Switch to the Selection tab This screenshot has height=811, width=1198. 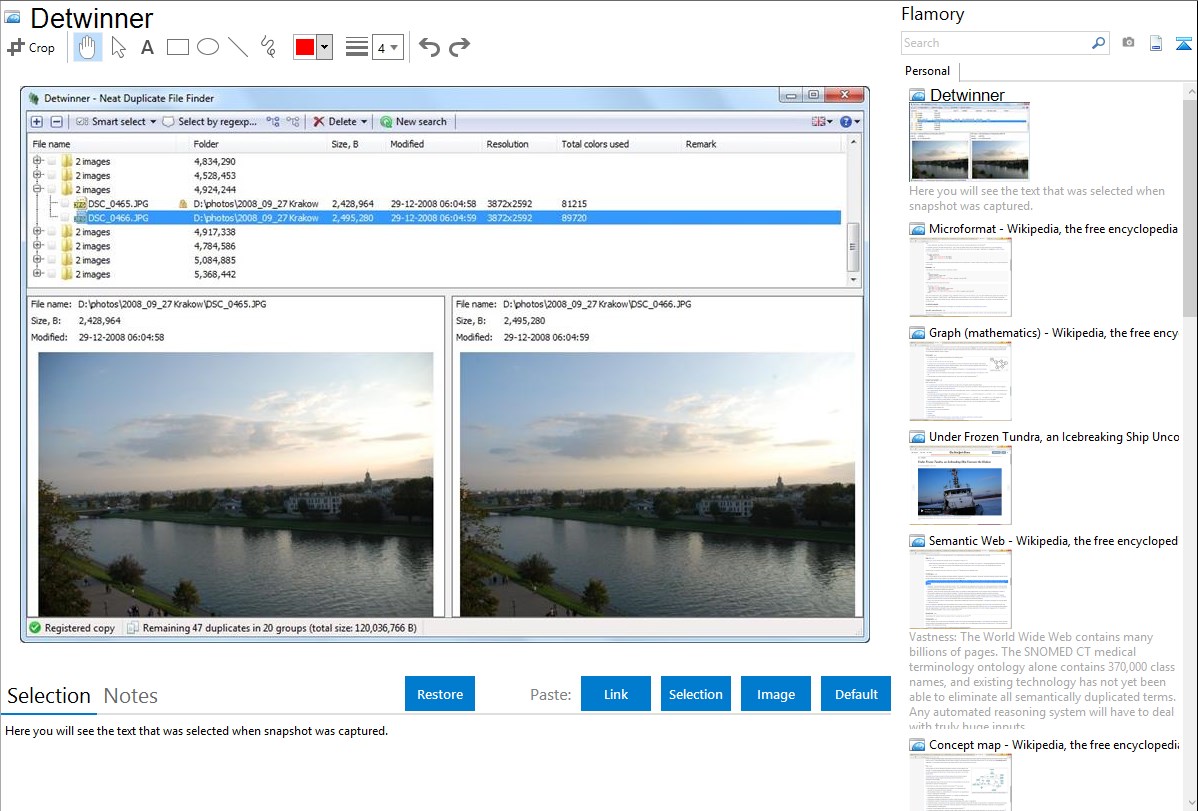pyautogui.click(x=49, y=696)
